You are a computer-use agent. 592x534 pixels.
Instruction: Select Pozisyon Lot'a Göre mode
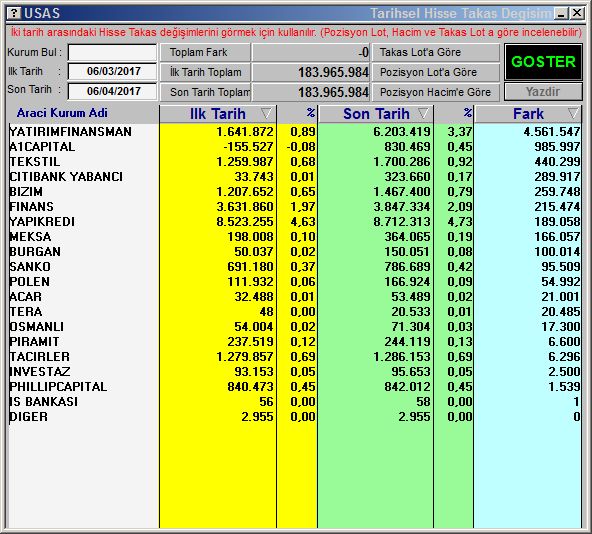[x=436, y=72]
